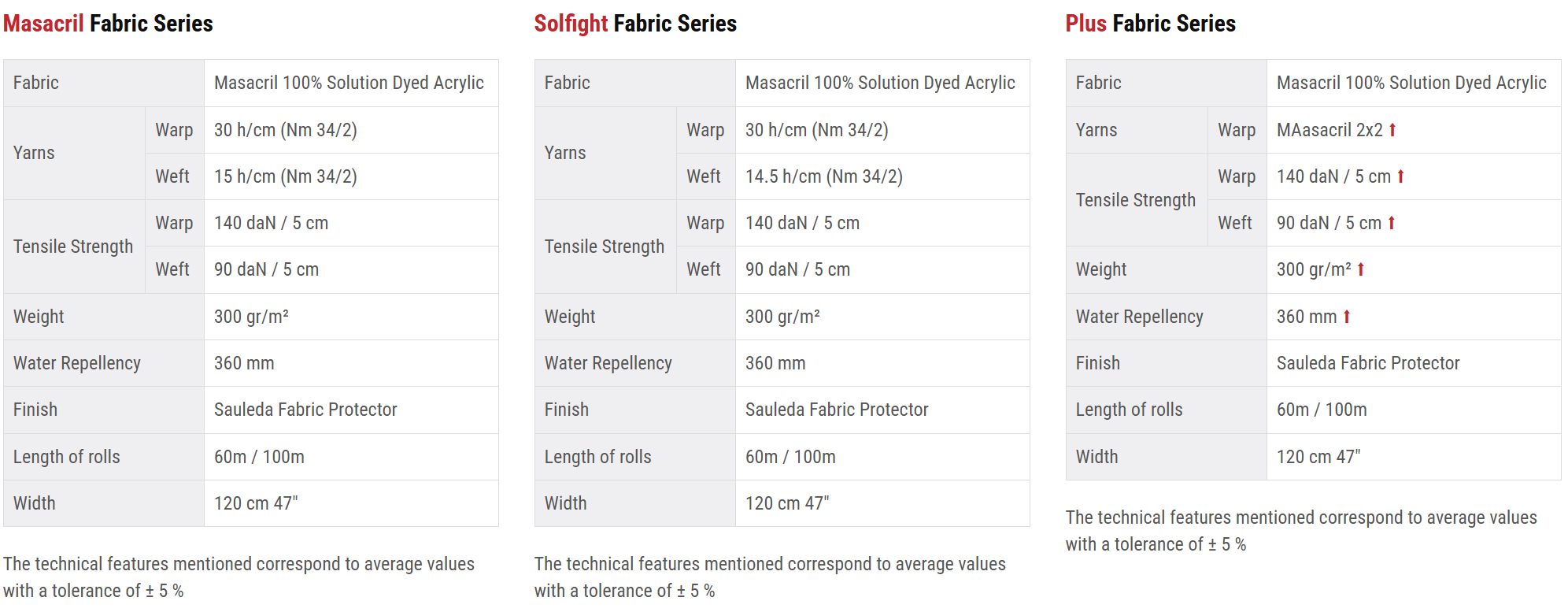1568x612 pixels.
Task: Click red arrow beside Plus series 360 mm
Action: tap(1347, 317)
